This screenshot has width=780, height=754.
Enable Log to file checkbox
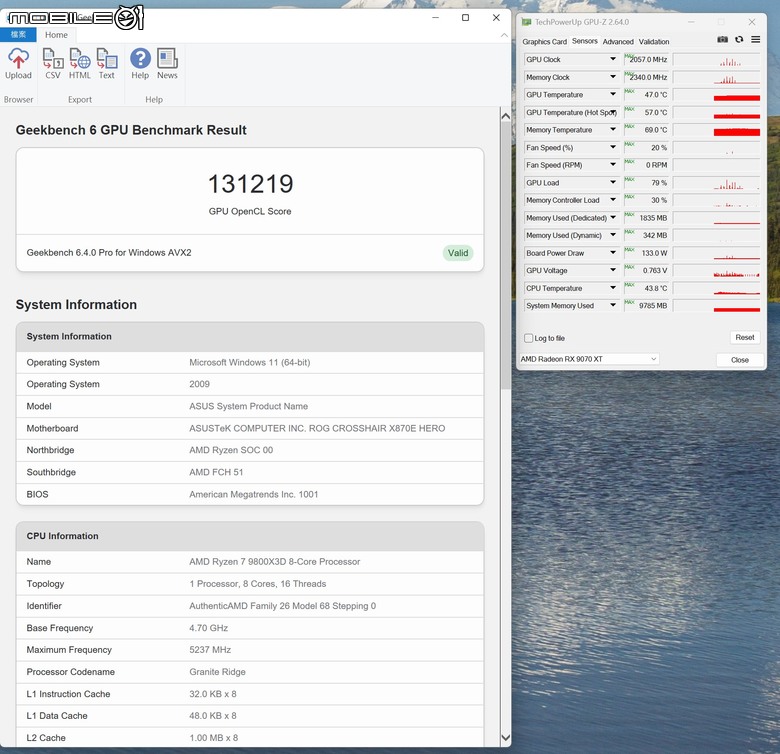528,338
